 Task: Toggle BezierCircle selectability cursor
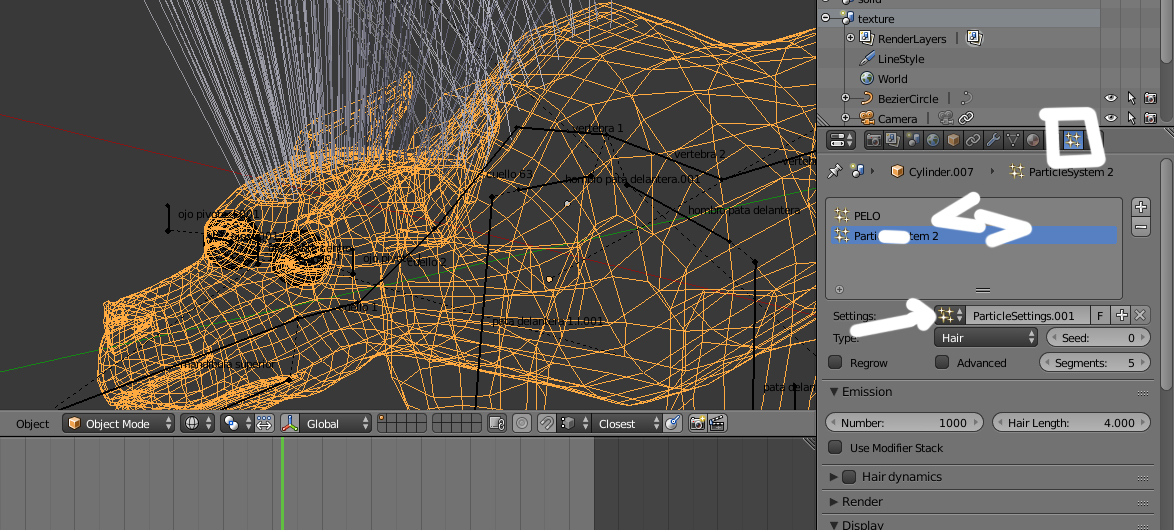(1131, 98)
